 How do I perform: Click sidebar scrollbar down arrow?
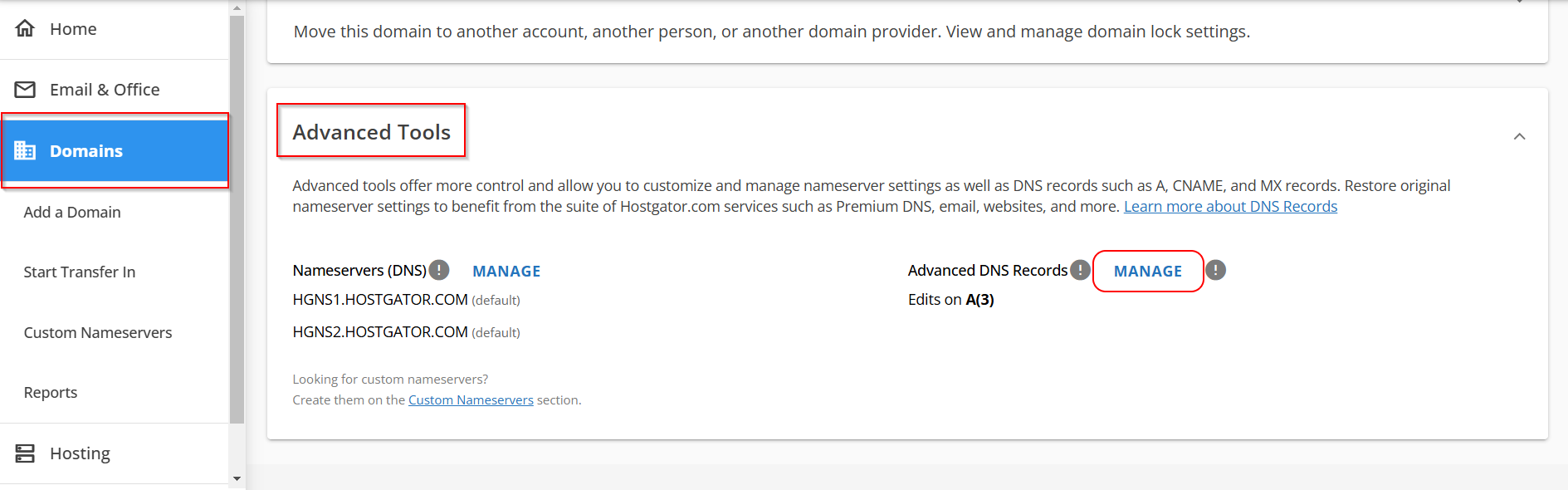237,478
